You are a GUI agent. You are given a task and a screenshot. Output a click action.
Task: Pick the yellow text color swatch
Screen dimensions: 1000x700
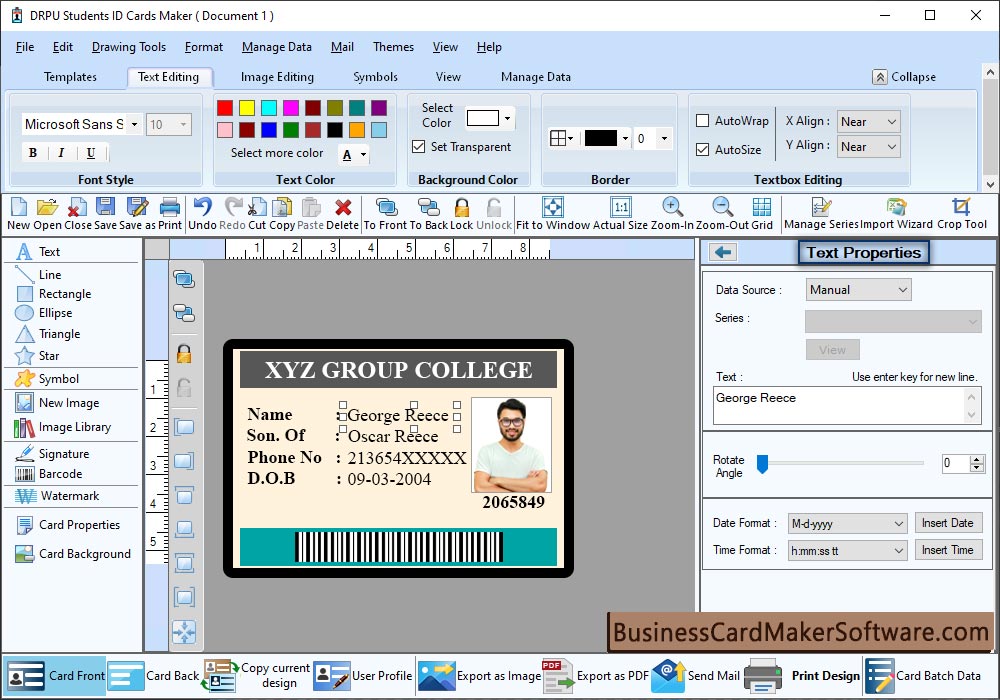click(x=247, y=108)
